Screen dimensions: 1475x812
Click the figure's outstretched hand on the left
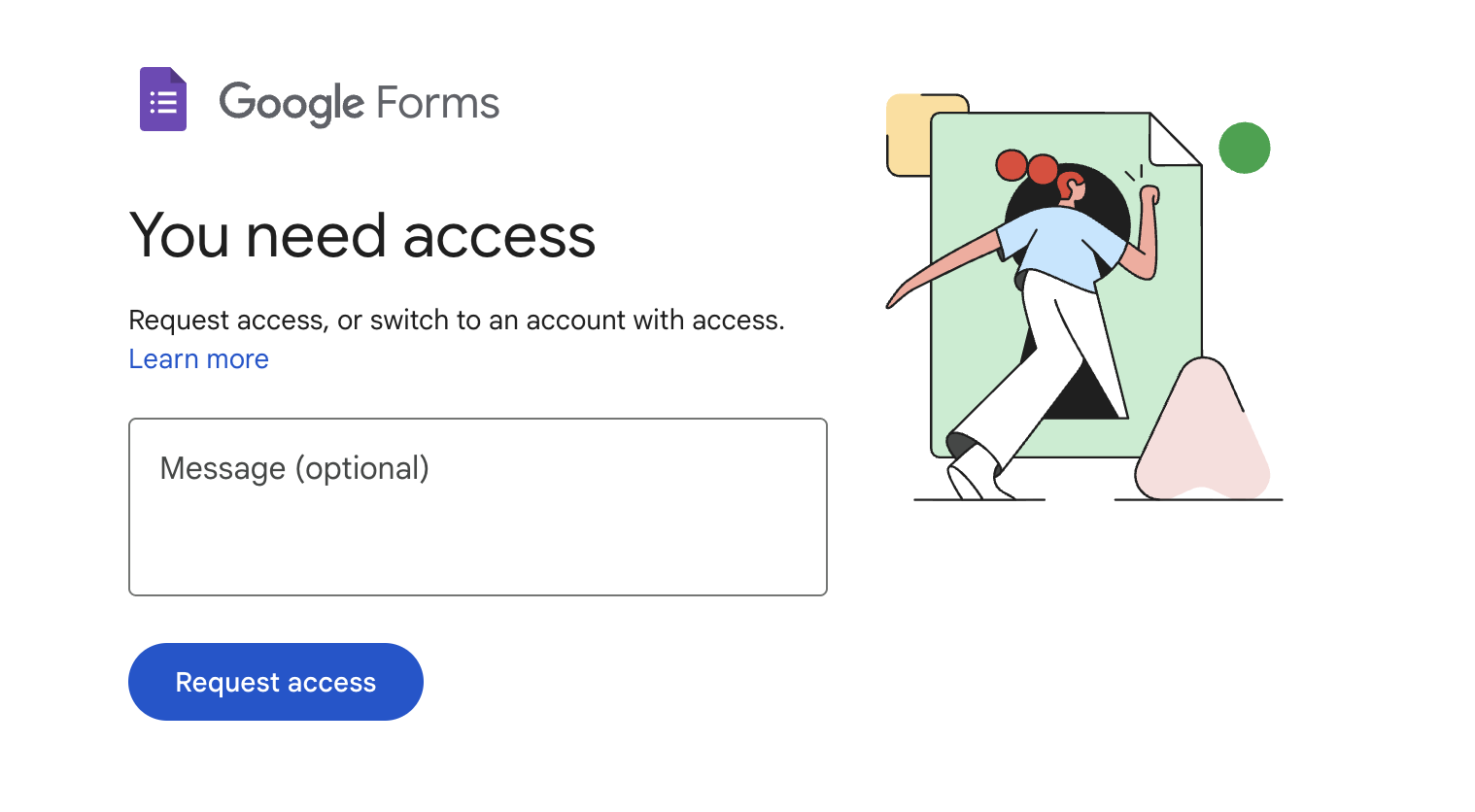(897, 296)
